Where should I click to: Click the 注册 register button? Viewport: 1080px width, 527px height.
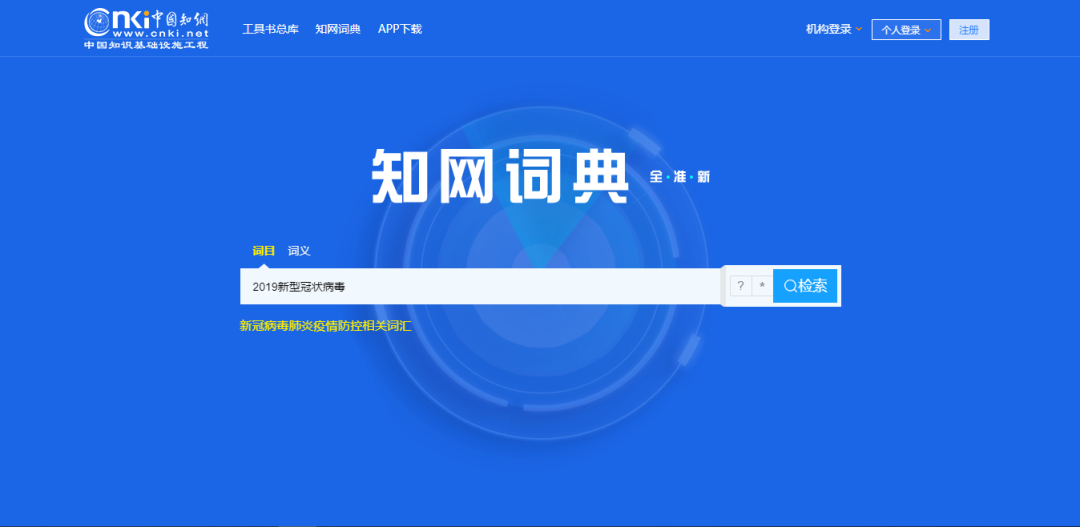[x=968, y=30]
